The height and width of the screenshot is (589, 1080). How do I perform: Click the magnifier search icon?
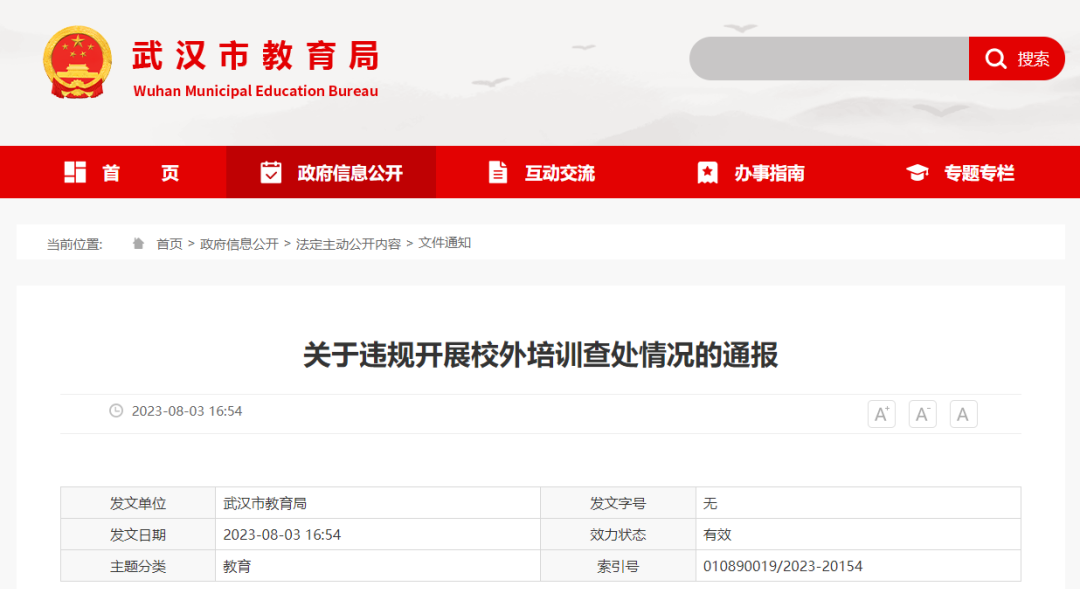[x=995, y=59]
